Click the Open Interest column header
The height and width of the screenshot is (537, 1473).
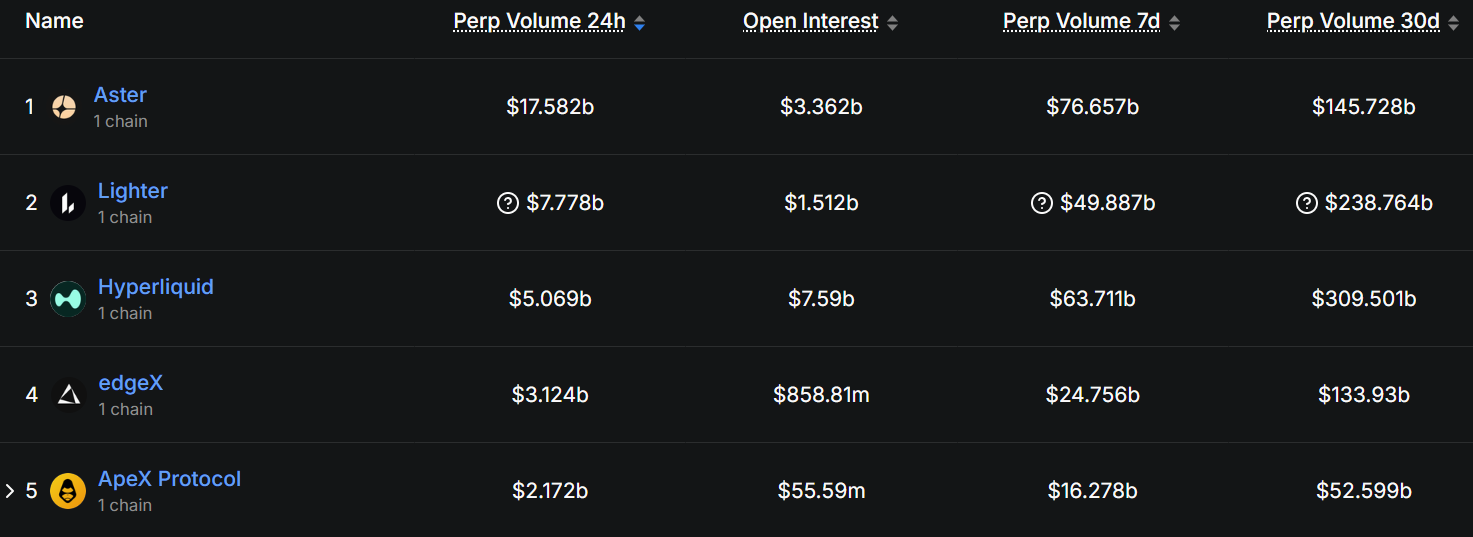[811, 21]
